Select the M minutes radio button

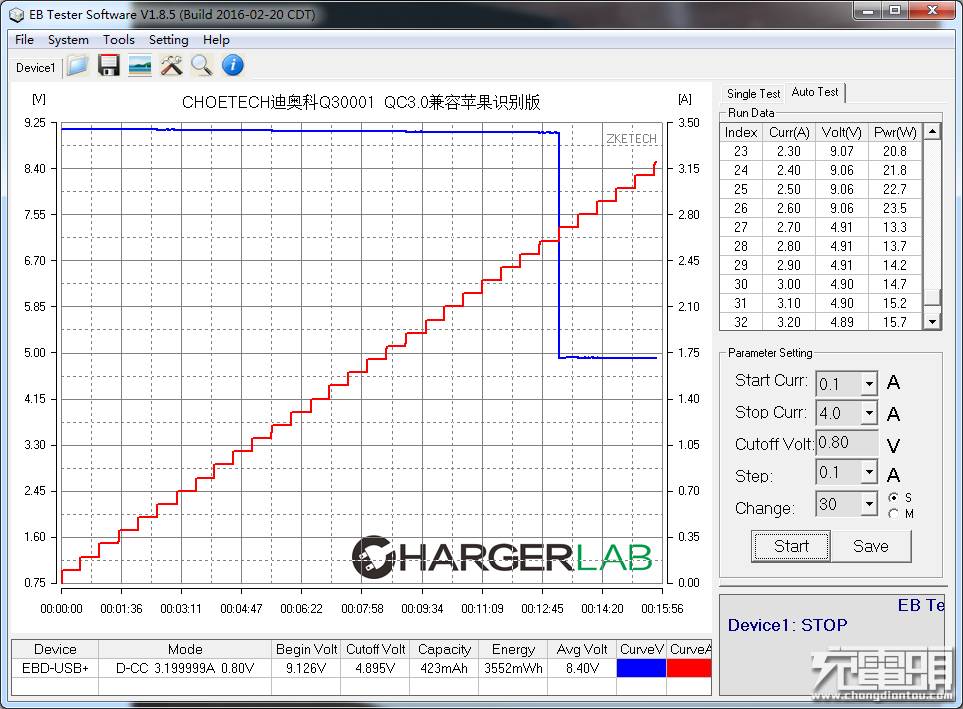point(894,514)
